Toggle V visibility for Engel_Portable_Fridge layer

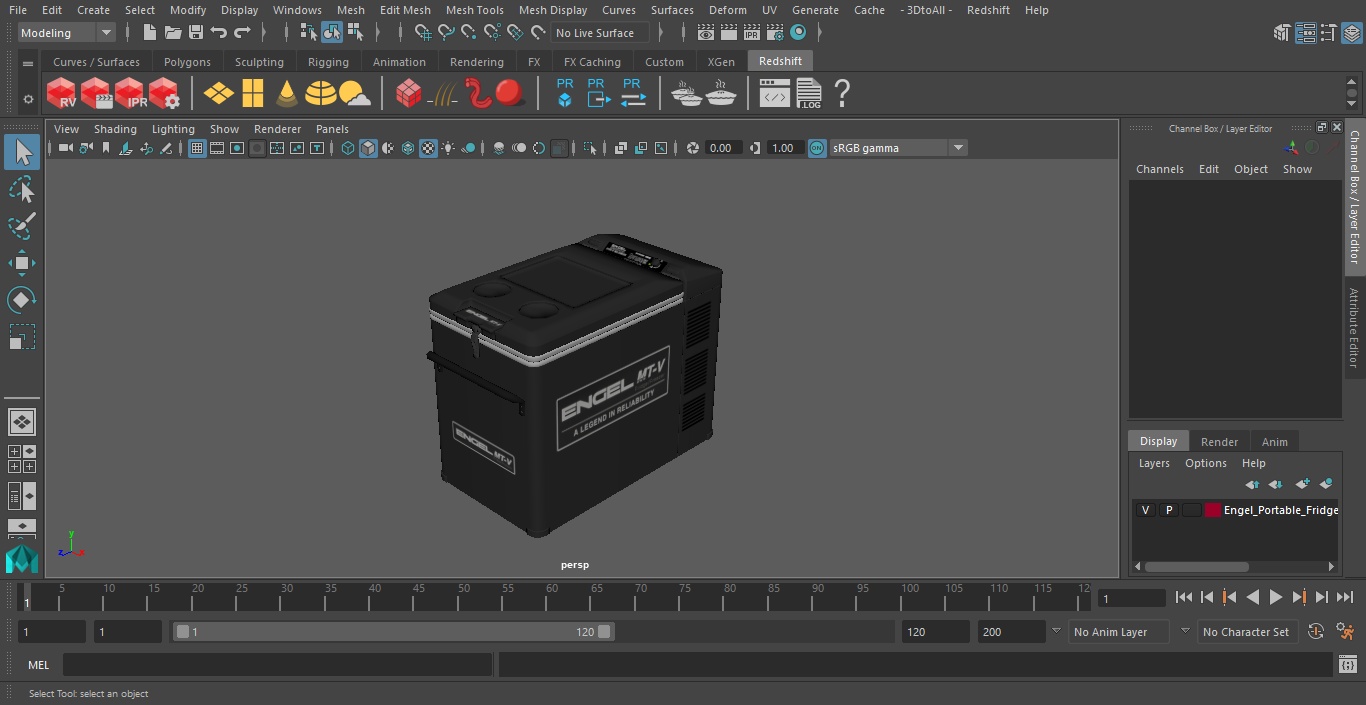pos(1145,510)
